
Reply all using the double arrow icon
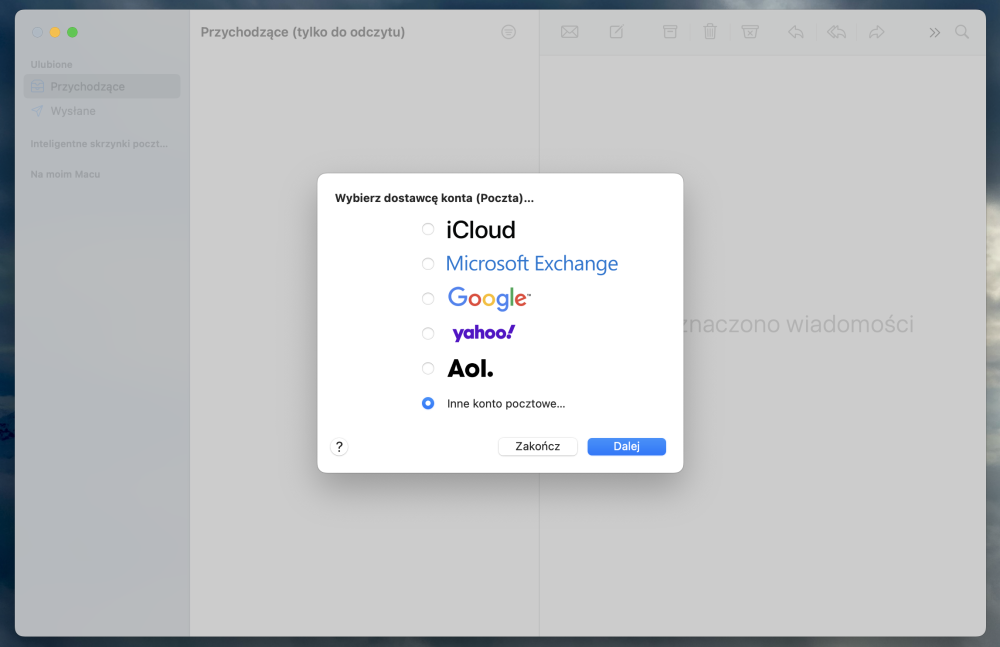[x=836, y=32]
